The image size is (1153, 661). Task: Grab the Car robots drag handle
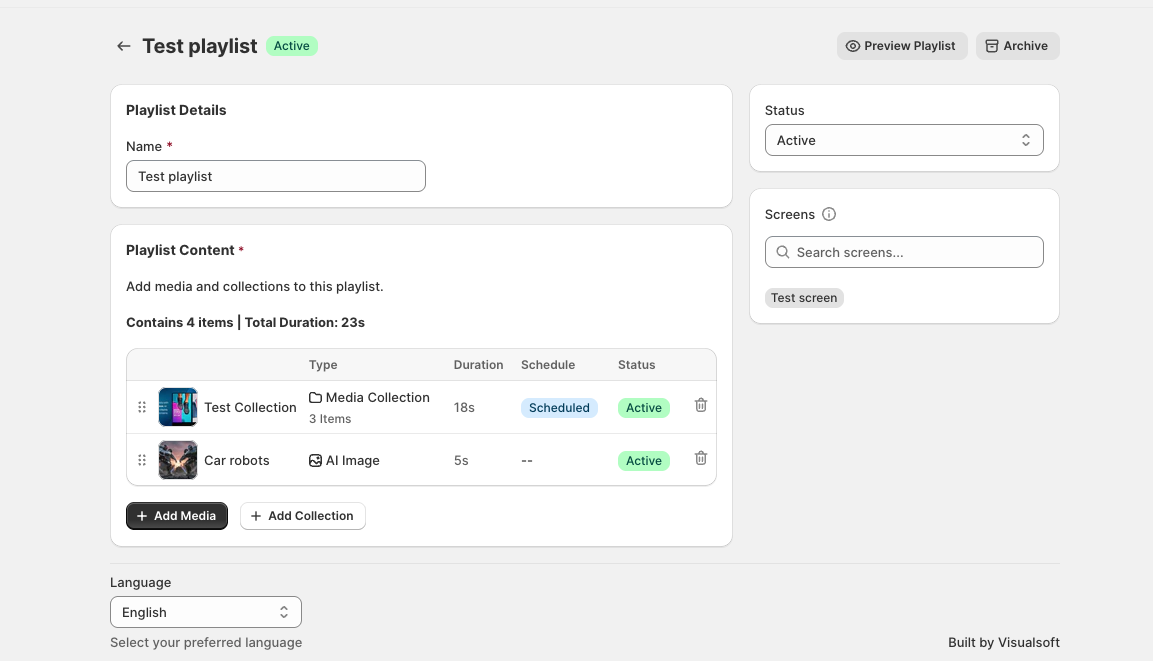(142, 460)
